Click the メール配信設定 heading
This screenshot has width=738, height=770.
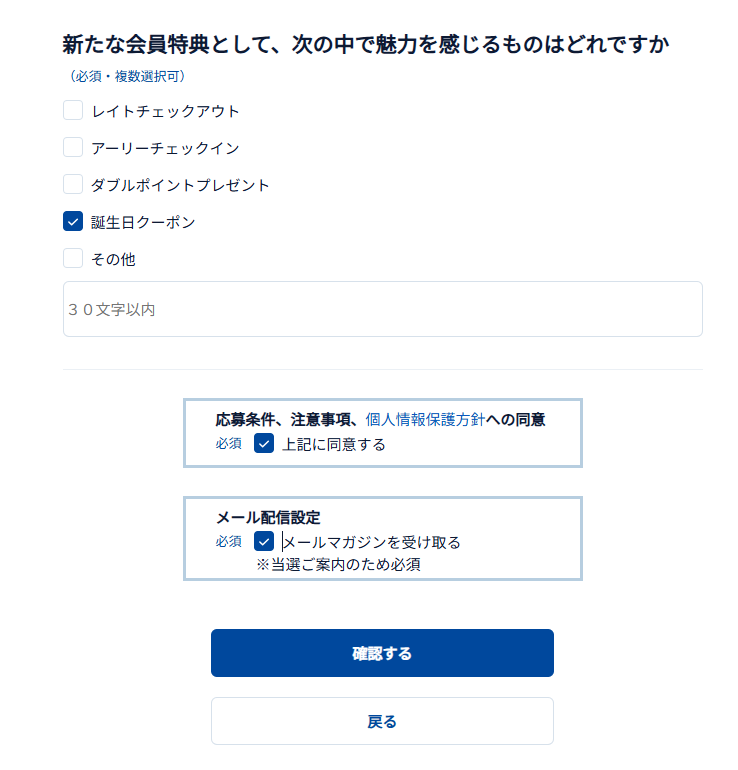tap(268, 518)
